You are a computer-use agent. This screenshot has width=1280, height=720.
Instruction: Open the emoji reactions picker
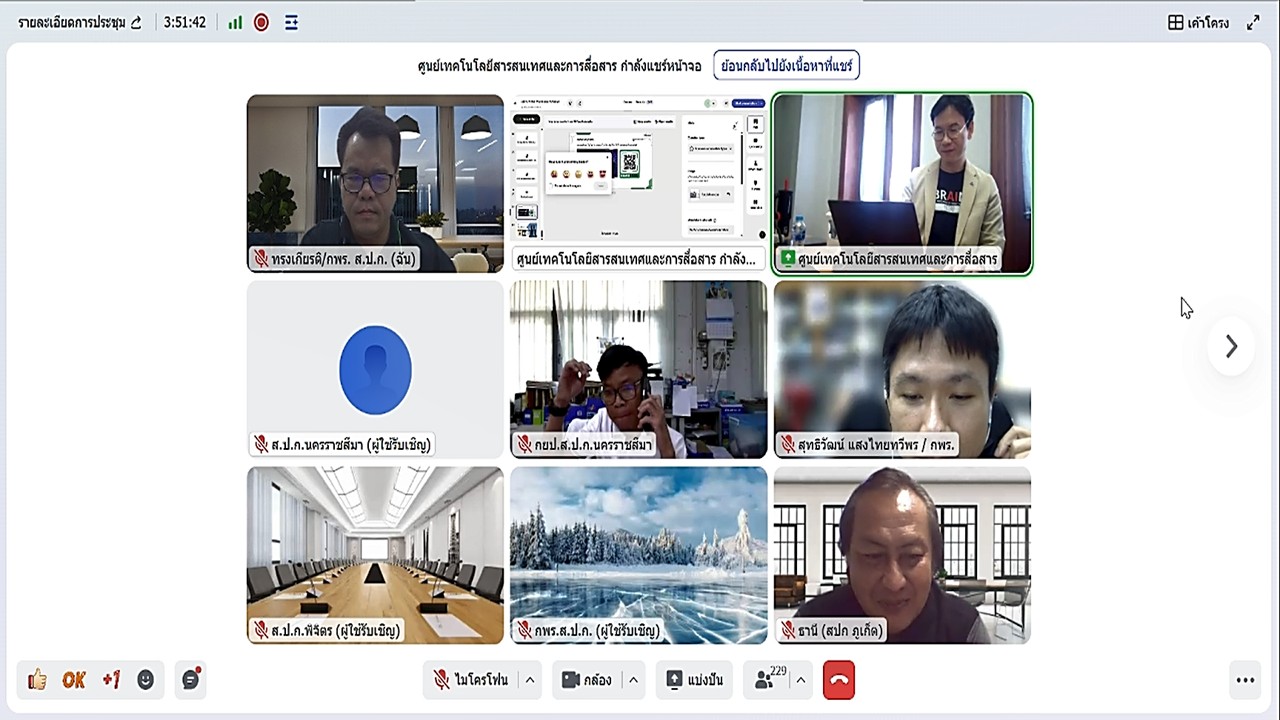(x=146, y=680)
